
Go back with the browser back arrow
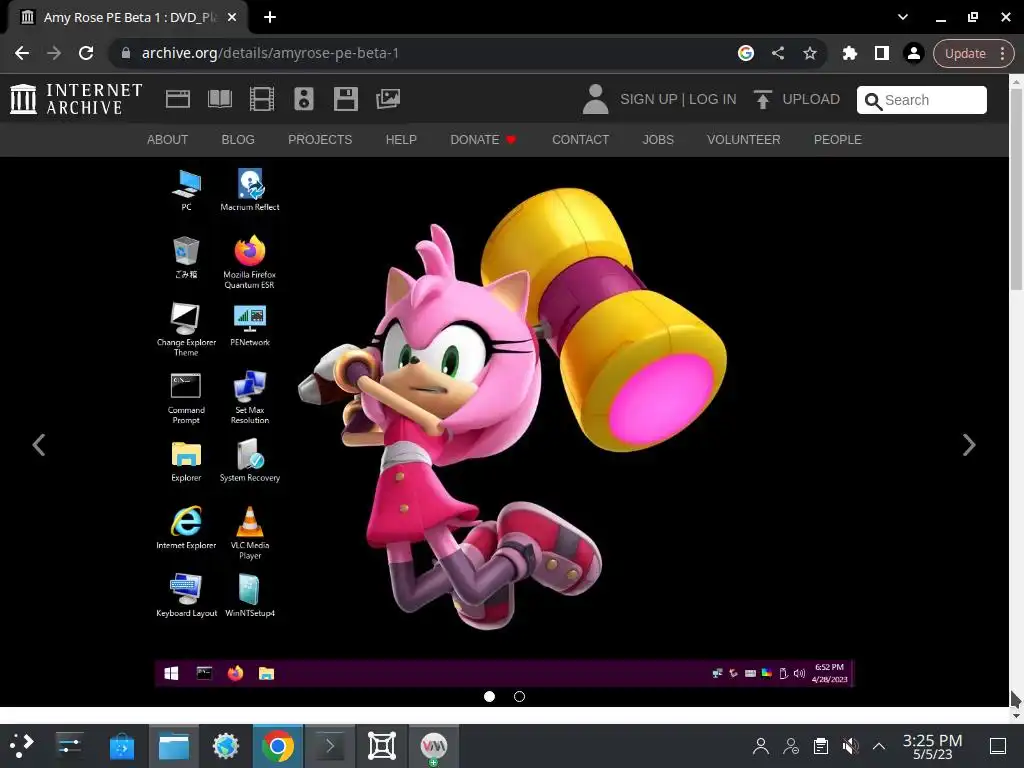(22, 53)
